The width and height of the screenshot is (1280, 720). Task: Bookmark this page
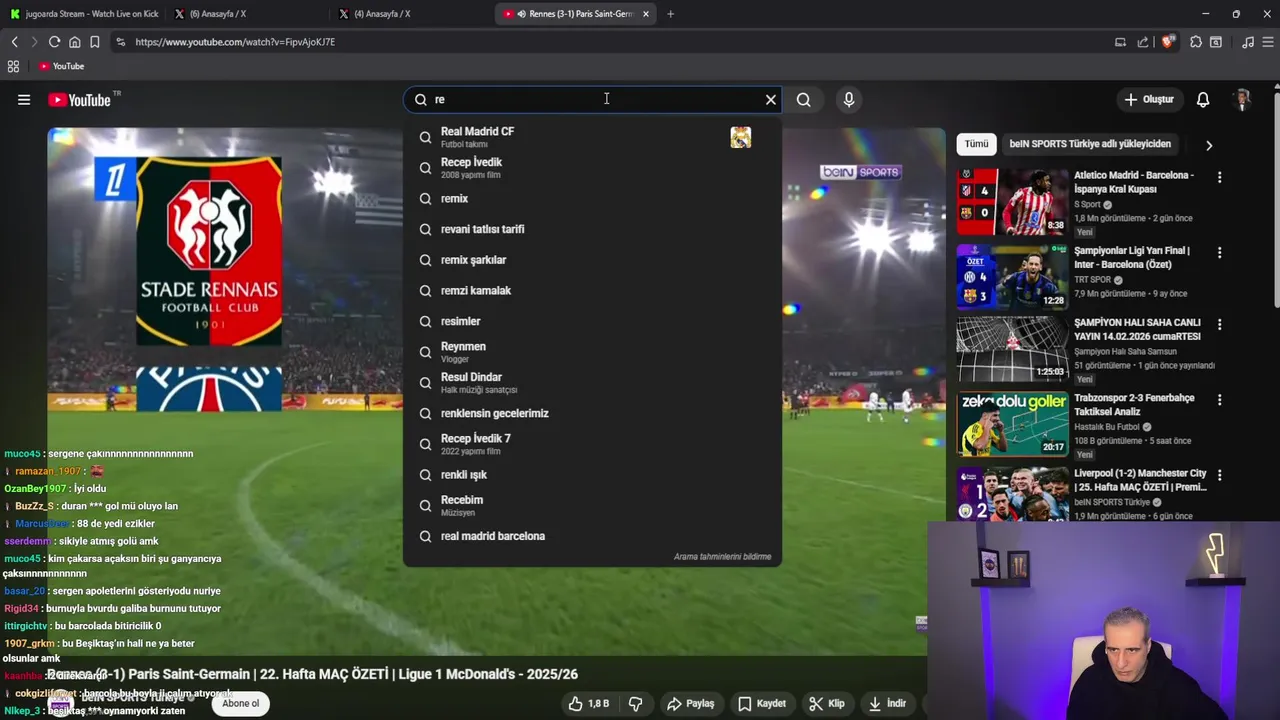click(94, 42)
